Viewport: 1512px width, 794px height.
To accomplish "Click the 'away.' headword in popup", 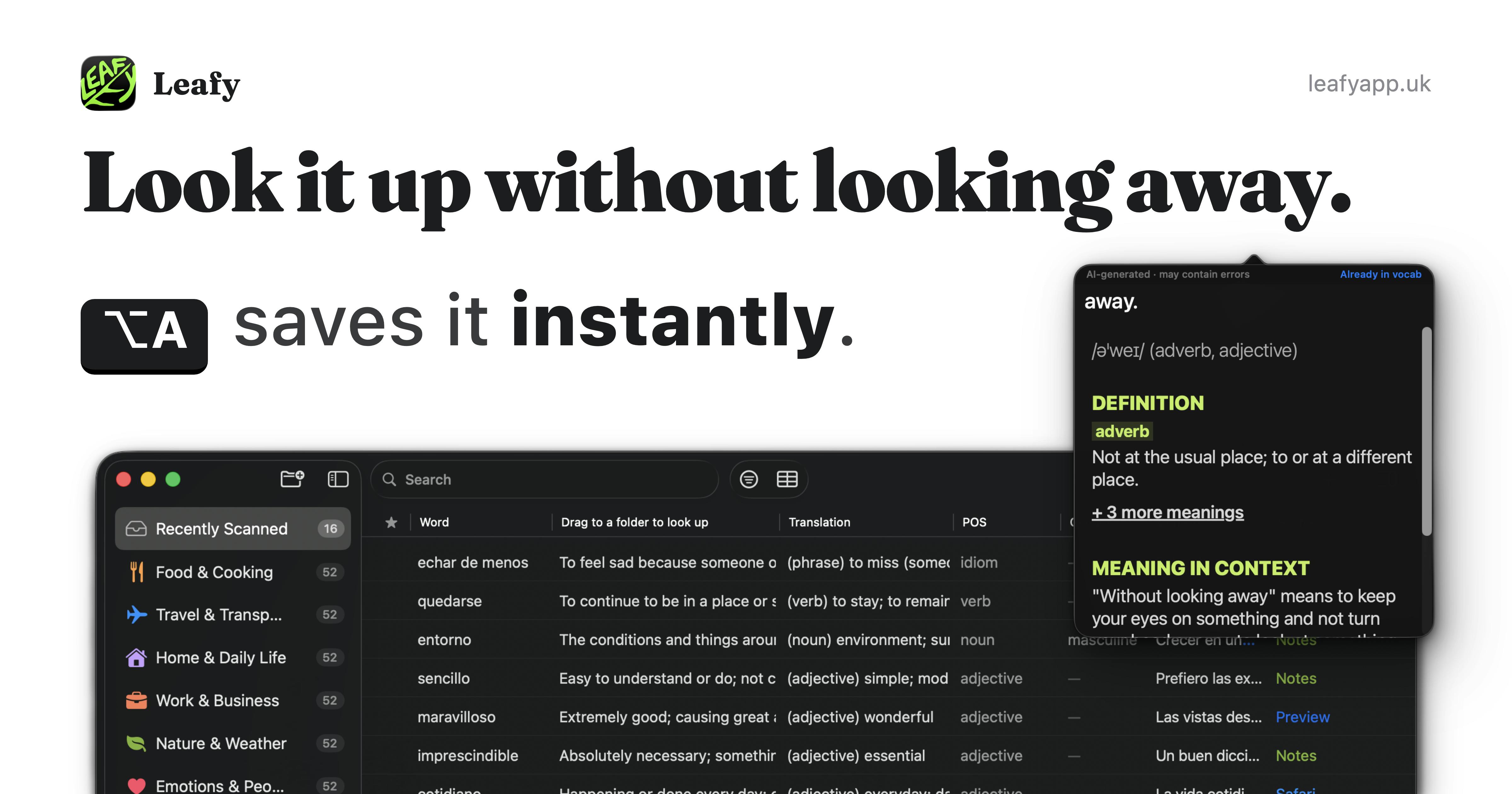I will pos(1111,301).
